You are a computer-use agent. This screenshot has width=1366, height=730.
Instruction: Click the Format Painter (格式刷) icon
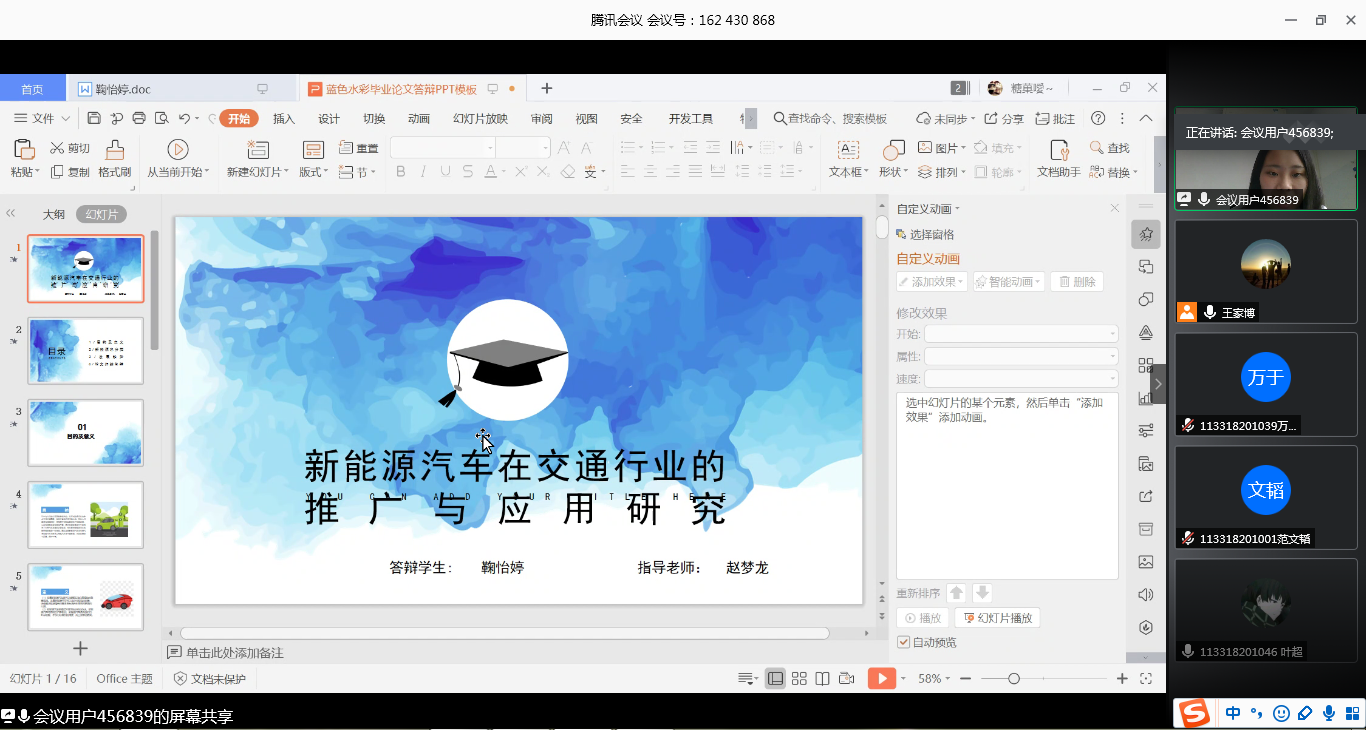[x=115, y=151]
